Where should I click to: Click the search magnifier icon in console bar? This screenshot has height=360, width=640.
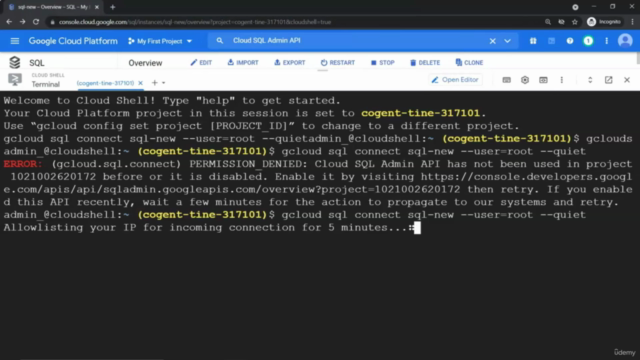click(x=220, y=41)
